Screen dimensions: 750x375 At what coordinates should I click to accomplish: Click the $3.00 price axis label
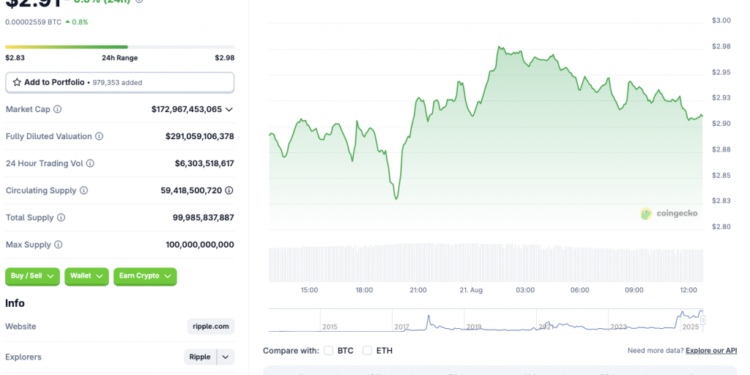click(721, 21)
